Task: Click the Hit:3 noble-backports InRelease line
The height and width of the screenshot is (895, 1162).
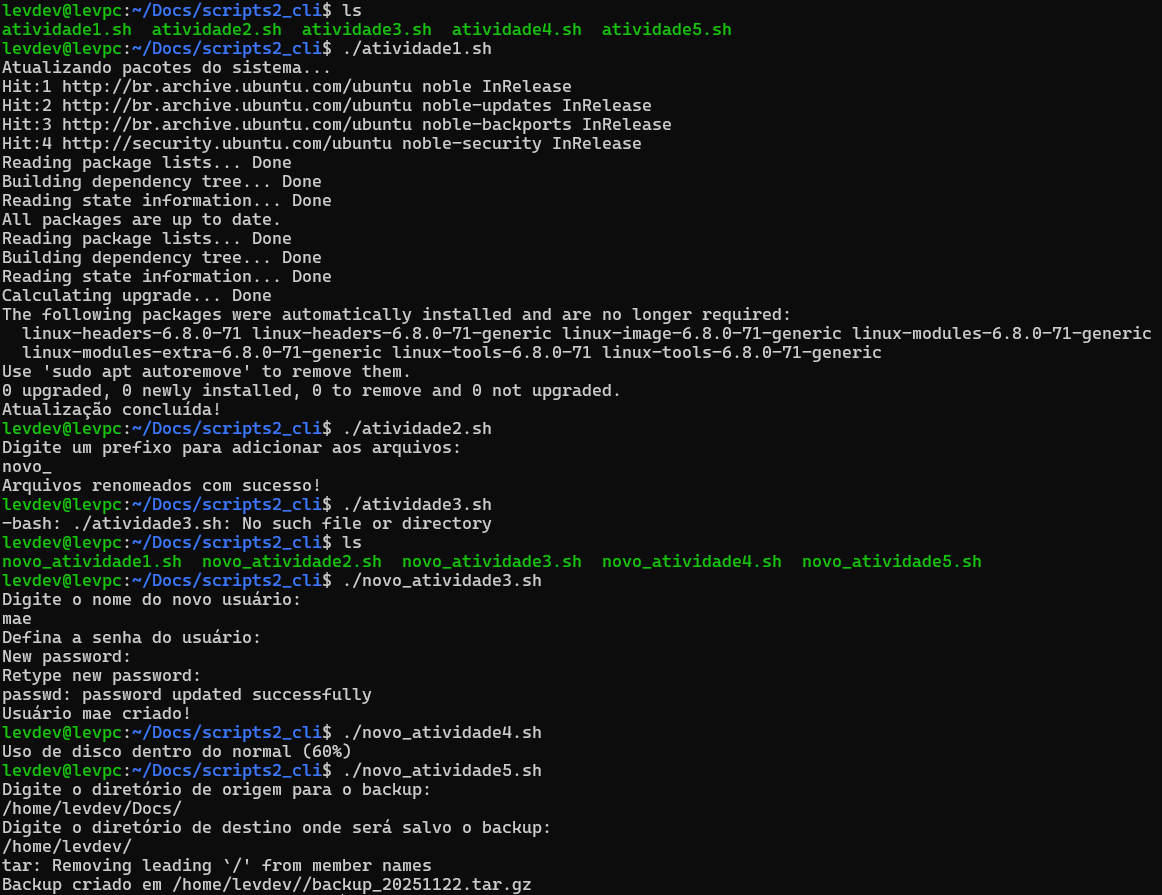Action: click(336, 124)
